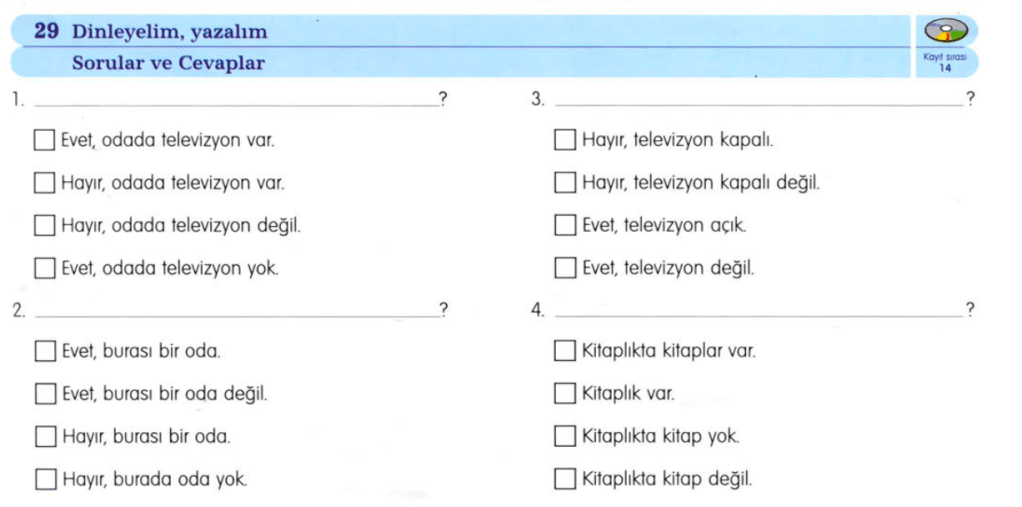Select 'Evet, televizyon açık.' checkbox

pos(565,226)
